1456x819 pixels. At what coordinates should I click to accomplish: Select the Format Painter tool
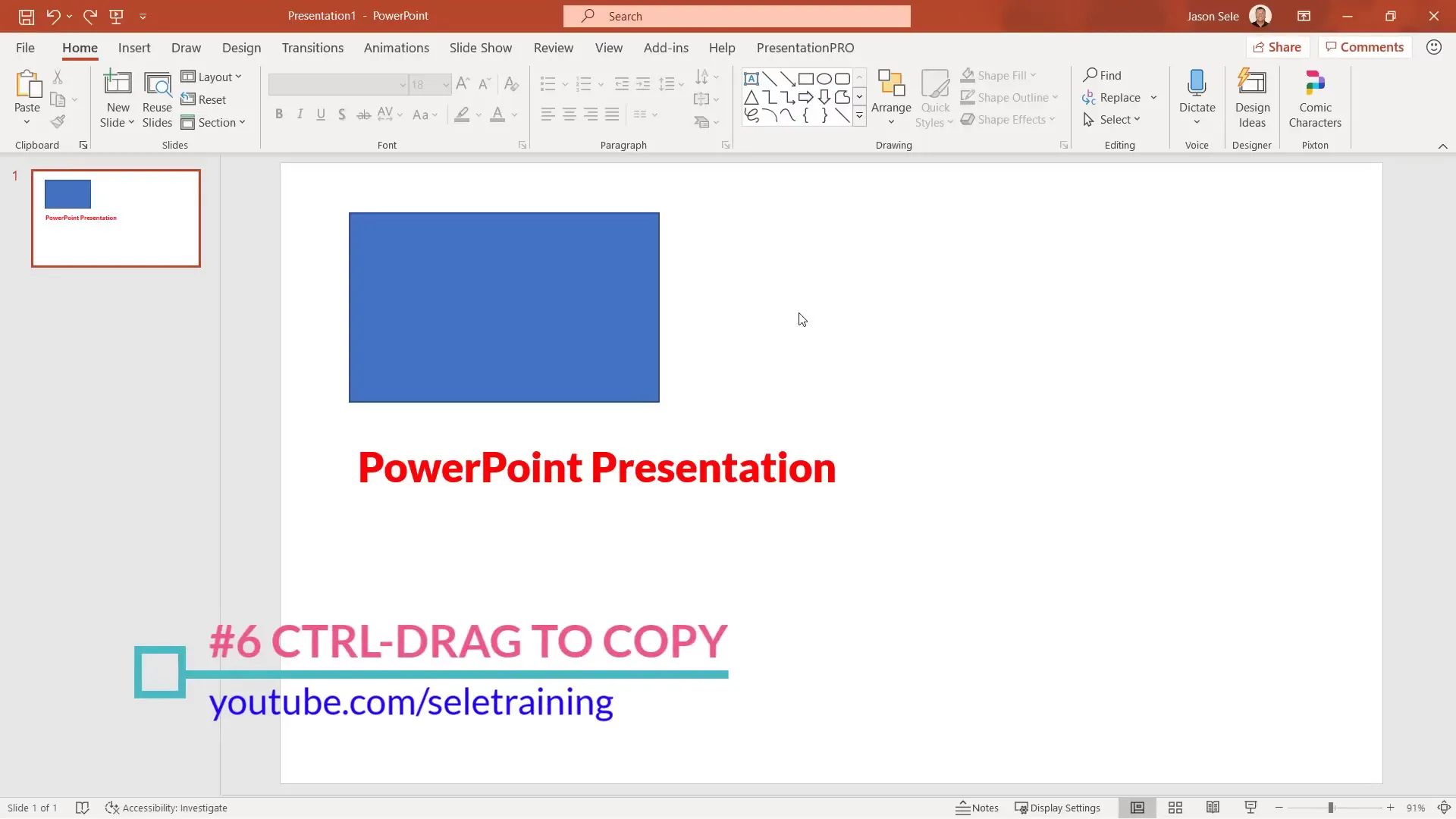point(58,121)
